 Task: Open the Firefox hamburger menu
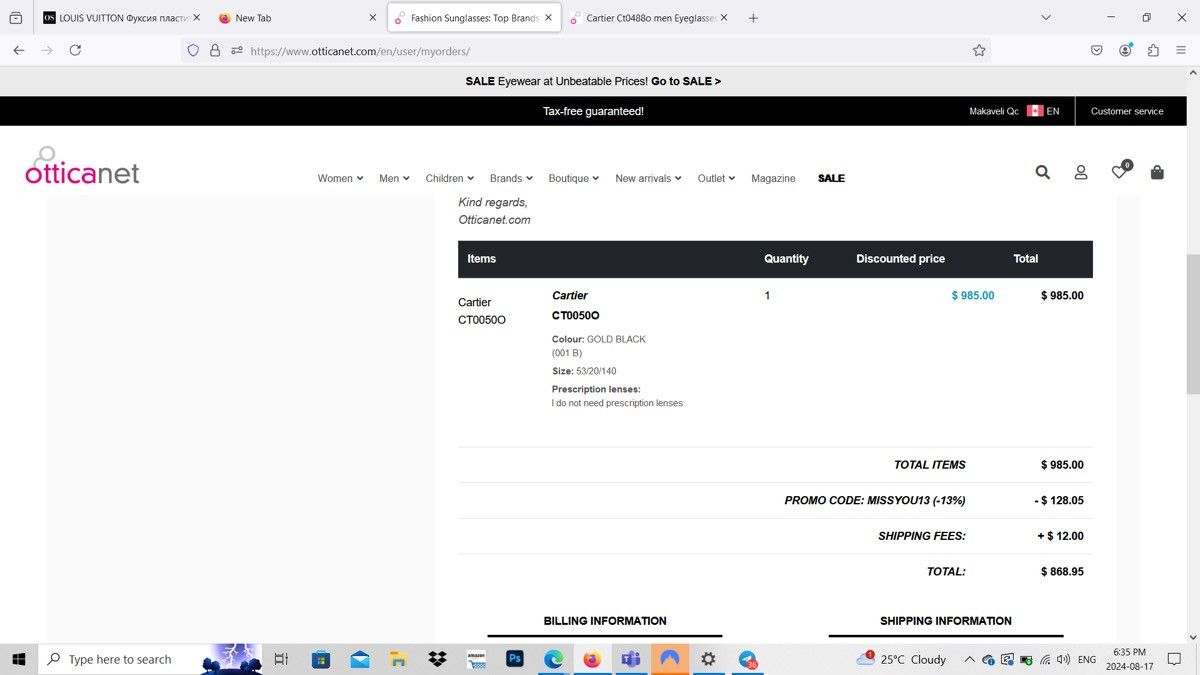point(1181,50)
